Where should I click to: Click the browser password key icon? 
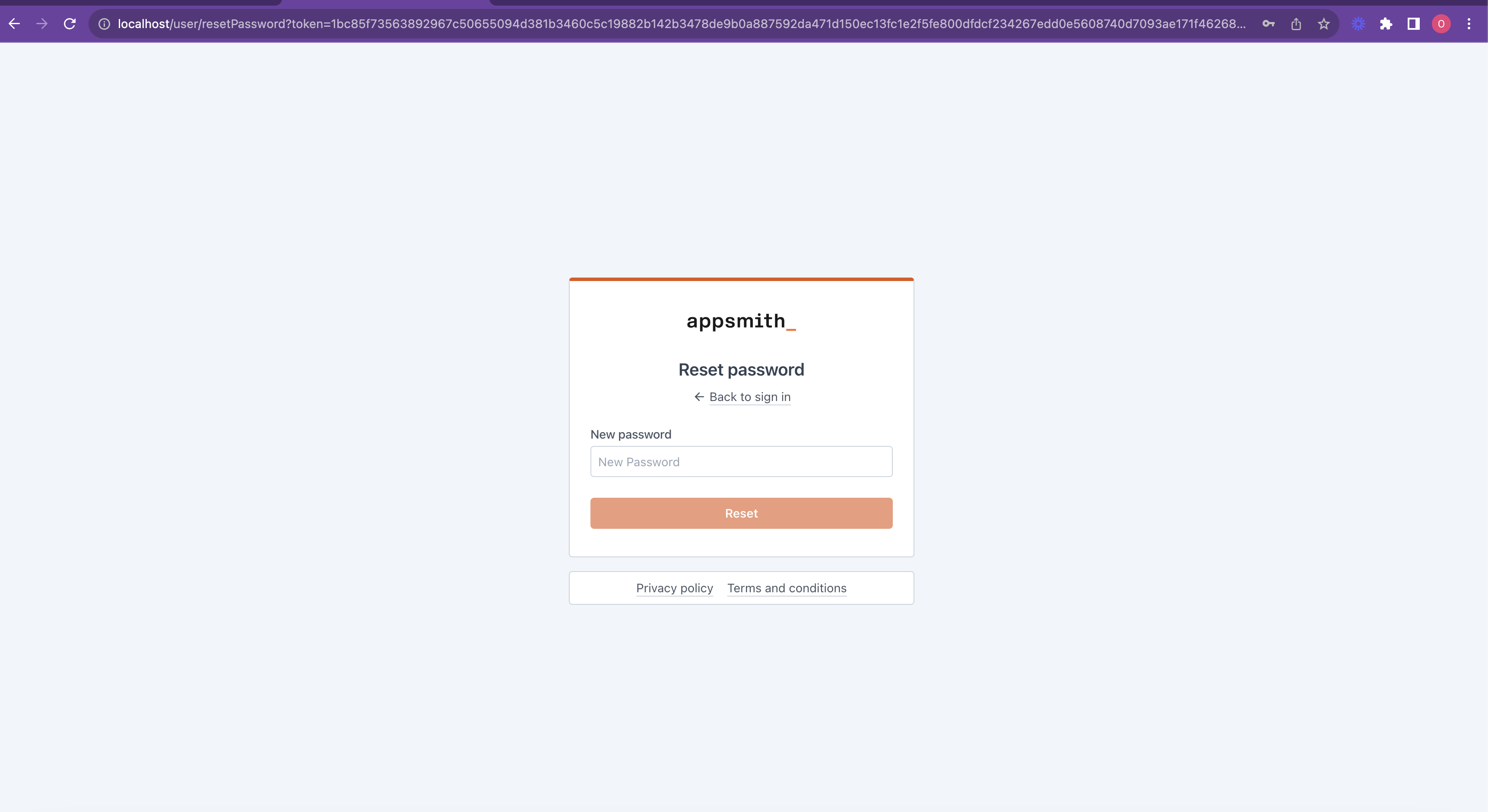[x=1268, y=23]
